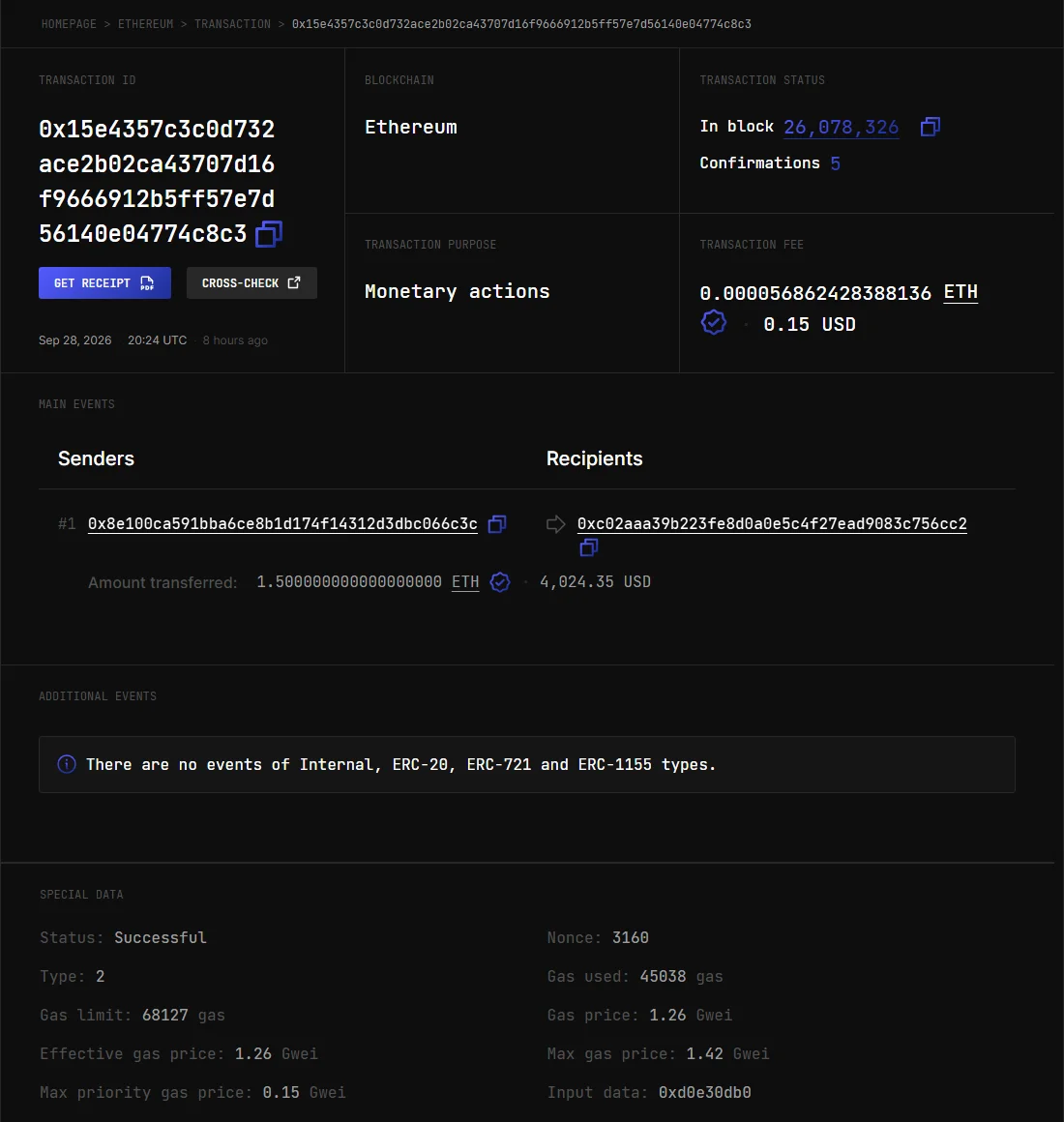The height and width of the screenshot is (1122, 1064).
Task: Click the Sep 28, 2026 date
Action: tap(75, 340)
